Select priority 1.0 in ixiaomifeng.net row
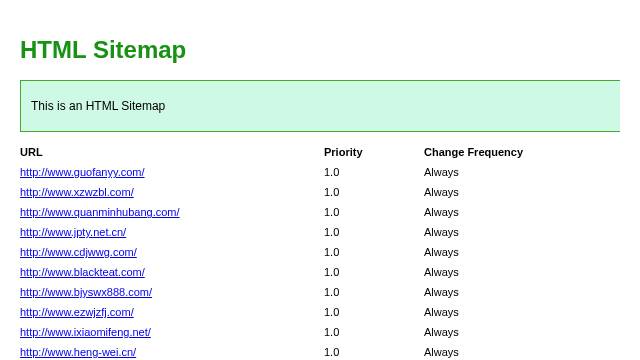Screen dimensions: 640x360 coord(331,332)
